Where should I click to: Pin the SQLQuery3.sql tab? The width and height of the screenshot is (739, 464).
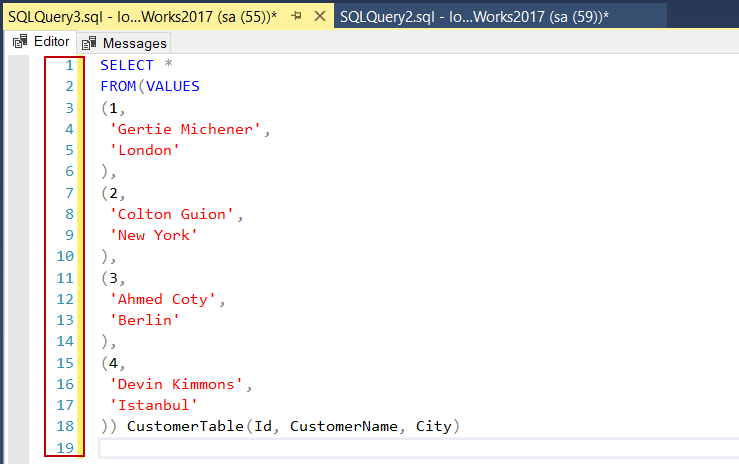pos(296,16)
